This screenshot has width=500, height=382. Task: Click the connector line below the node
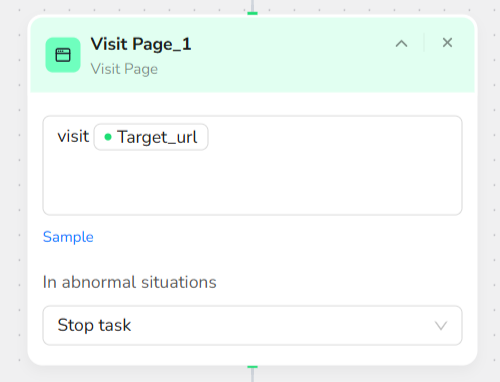tap(252, 375)
